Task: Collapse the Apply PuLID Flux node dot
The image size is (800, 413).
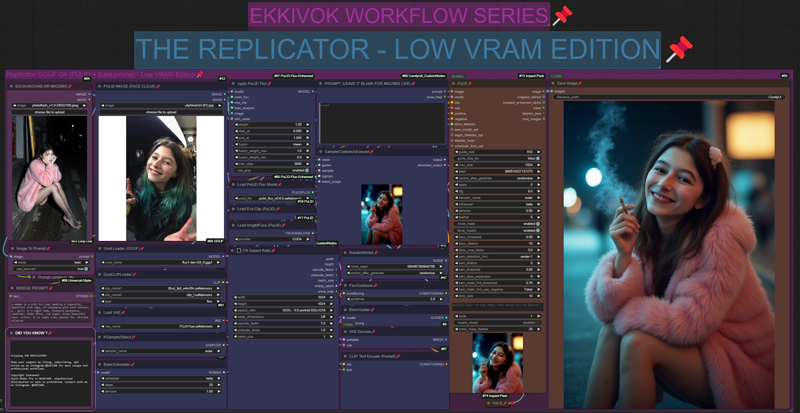Action: coord(233,83)
